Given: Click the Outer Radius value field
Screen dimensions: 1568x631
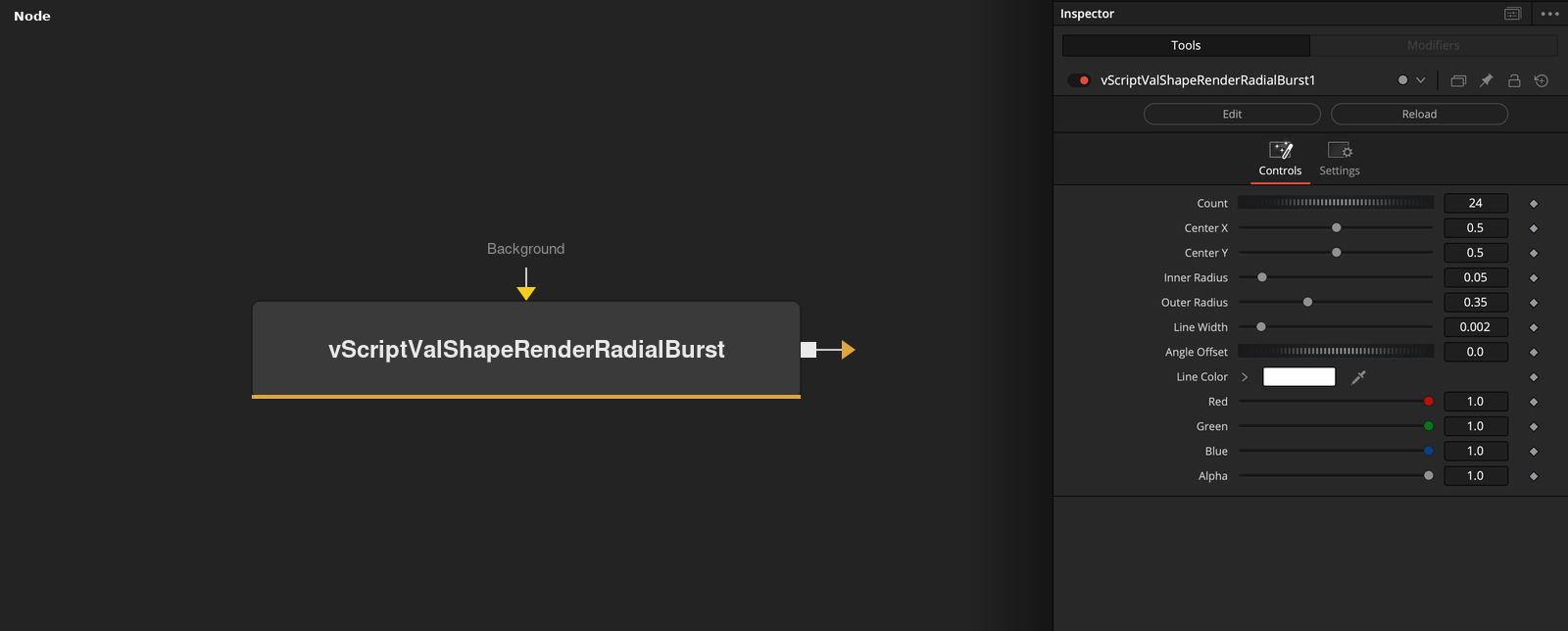Looking at the screenshot, I should (x=1476, y=302).
